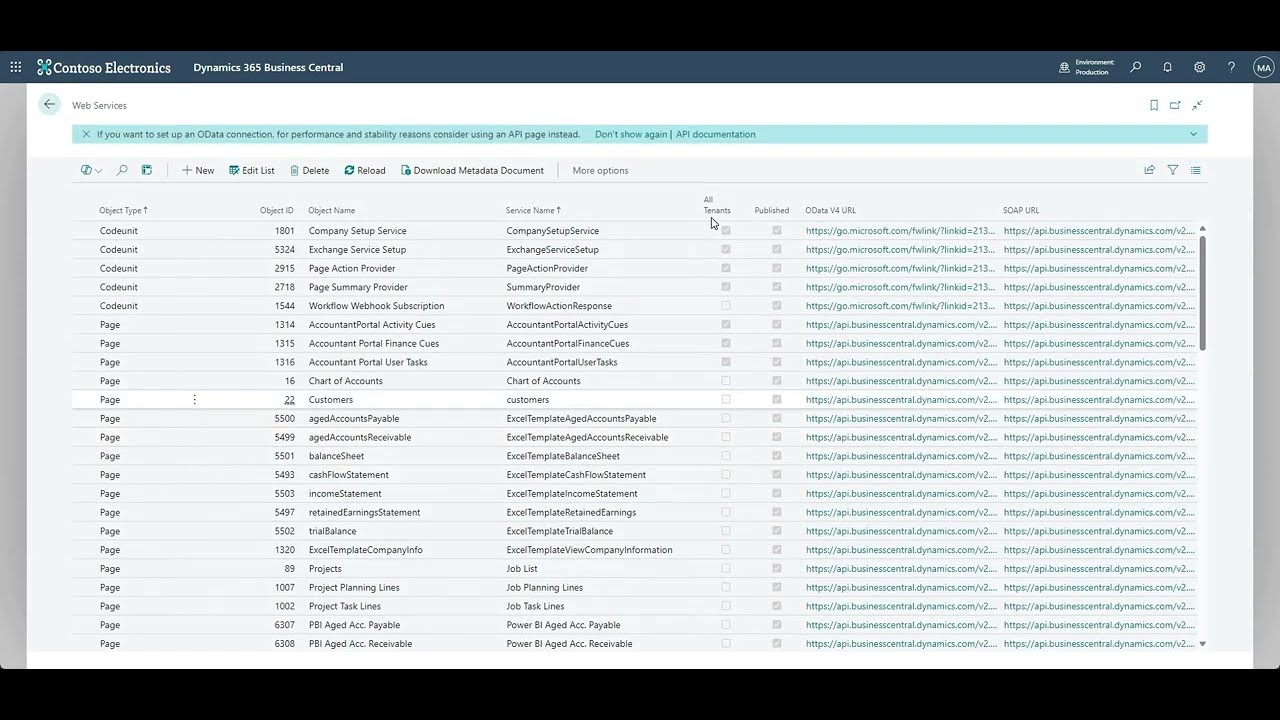Open OData V4 URL column header menu
Image resolution: width=1280 pixels, height=720 pixels.
831,210
